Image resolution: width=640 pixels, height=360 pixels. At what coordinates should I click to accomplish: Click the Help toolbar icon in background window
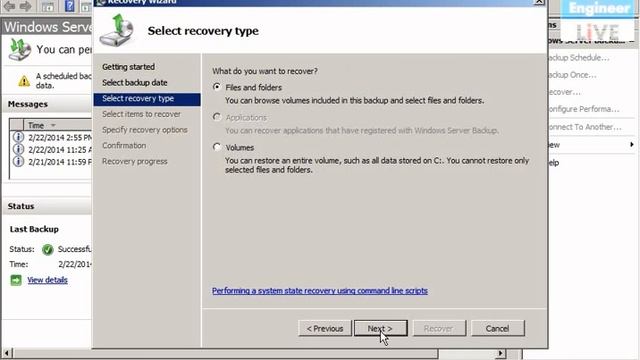point(70,6)
